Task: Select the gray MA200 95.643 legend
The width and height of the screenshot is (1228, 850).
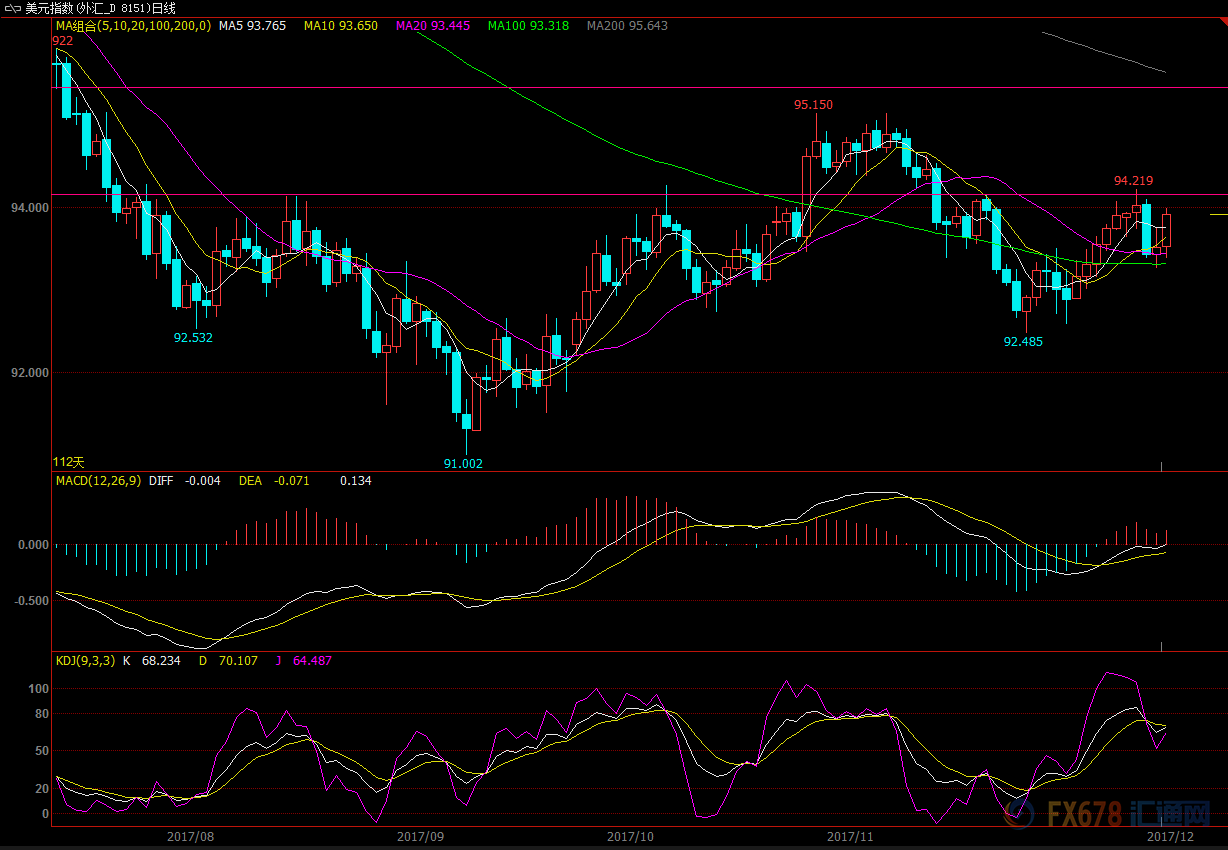Action: [x=627, y=25]
